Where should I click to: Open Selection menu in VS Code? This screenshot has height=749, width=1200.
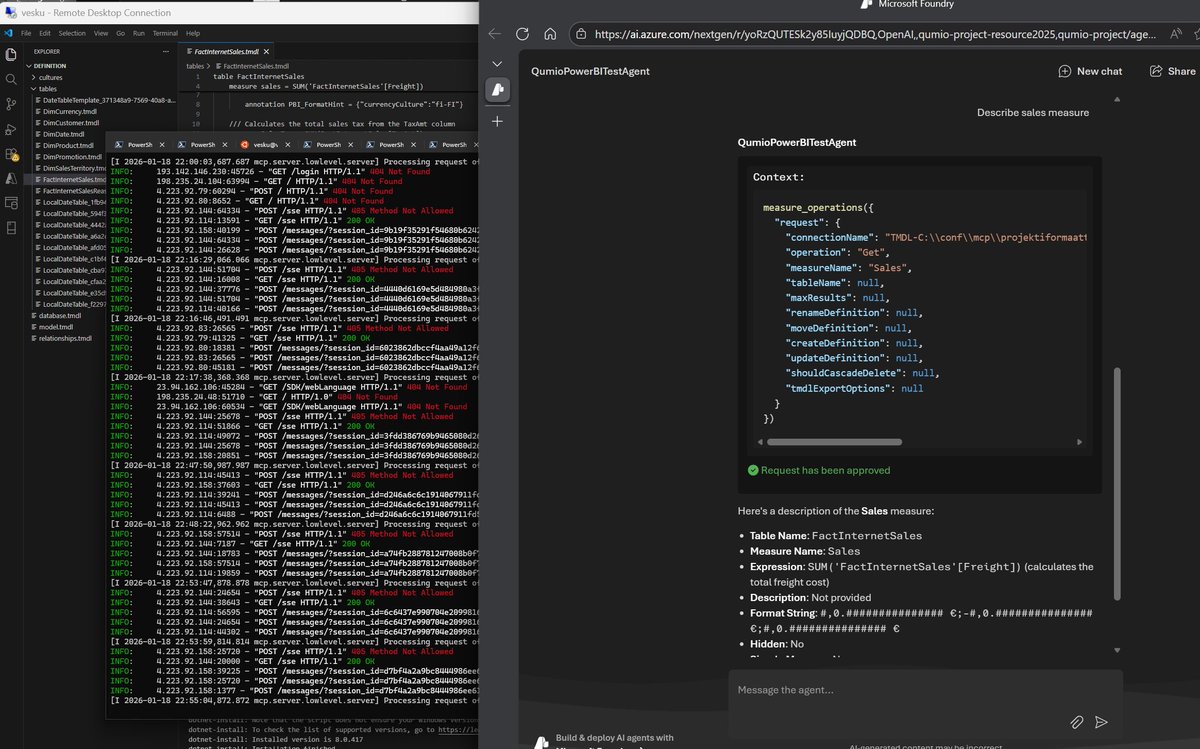coord(72,33)
